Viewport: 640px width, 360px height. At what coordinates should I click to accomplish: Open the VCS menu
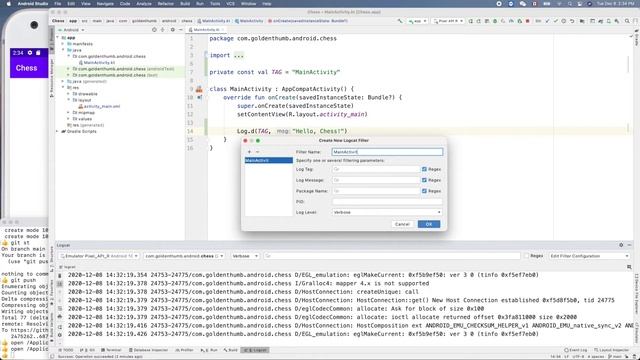[231, 4]
